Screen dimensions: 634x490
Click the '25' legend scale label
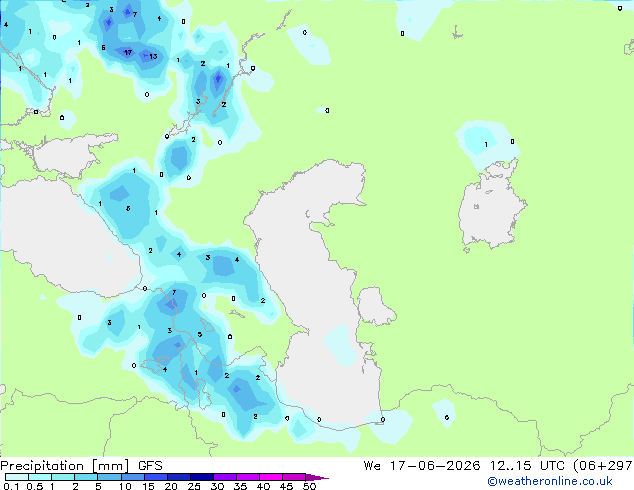click(194, 486)
